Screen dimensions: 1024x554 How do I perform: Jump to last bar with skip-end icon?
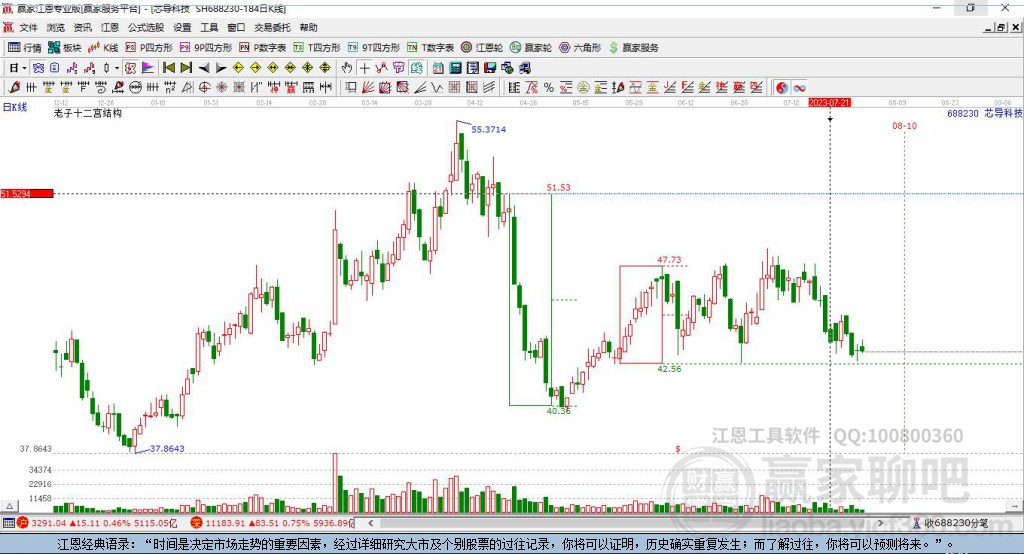(x=186, y=68)
